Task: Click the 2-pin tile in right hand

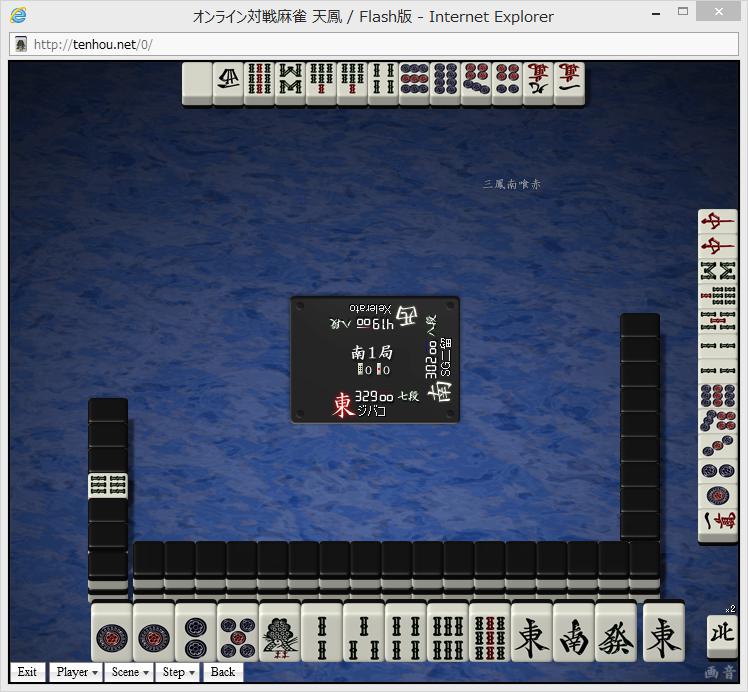Action: pyautogui.click(x=717, y=470)
